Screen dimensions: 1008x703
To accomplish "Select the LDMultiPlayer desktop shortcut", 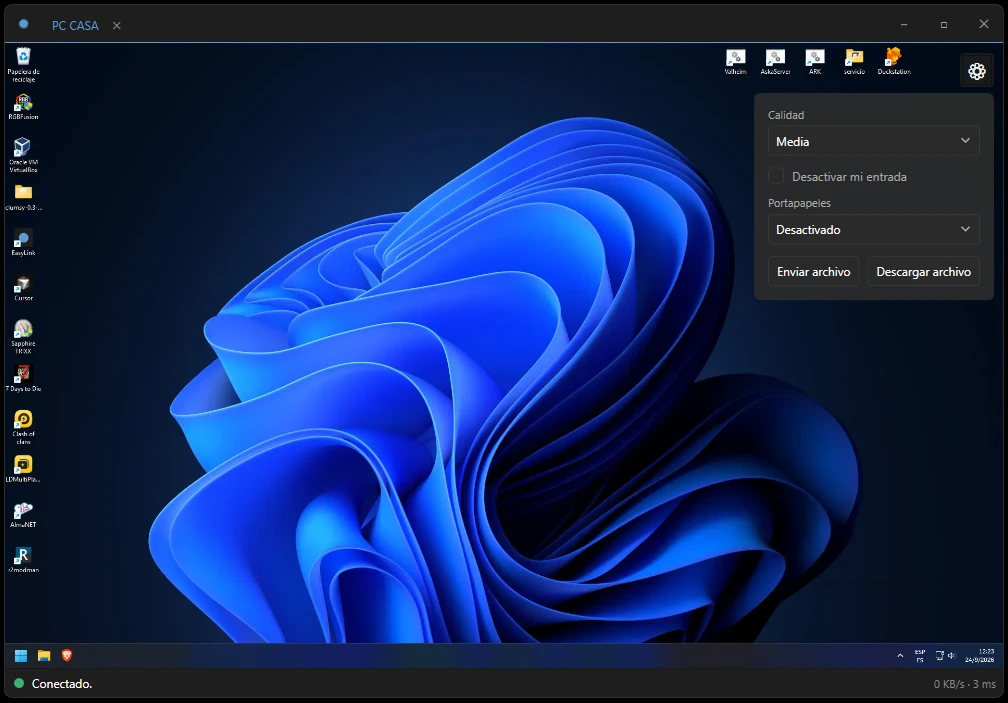I will pyautogui.click(x=23, y=469).
